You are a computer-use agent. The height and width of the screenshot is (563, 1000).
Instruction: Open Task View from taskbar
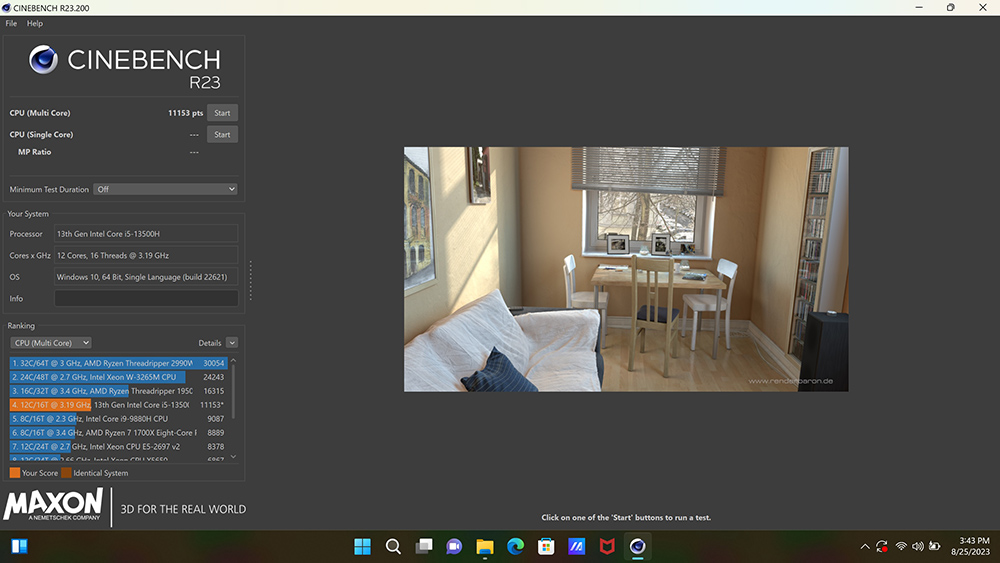click(x=423, y=546)
